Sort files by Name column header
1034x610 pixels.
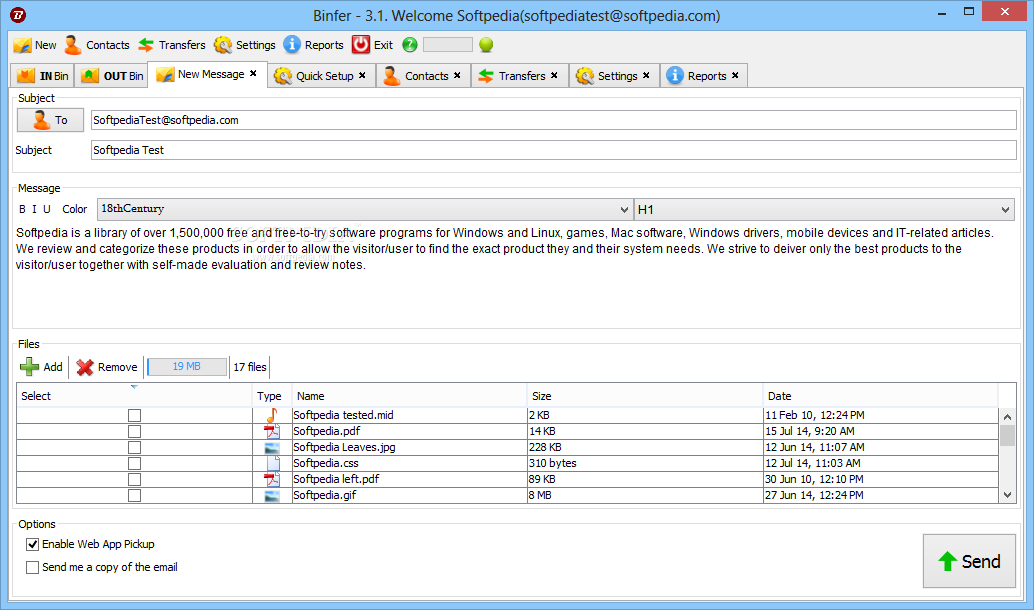410,396
